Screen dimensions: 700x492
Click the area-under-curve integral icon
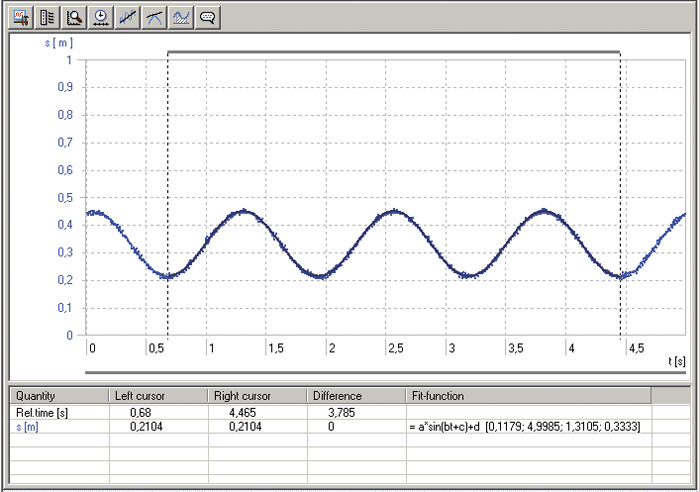(x=181, y=17)
